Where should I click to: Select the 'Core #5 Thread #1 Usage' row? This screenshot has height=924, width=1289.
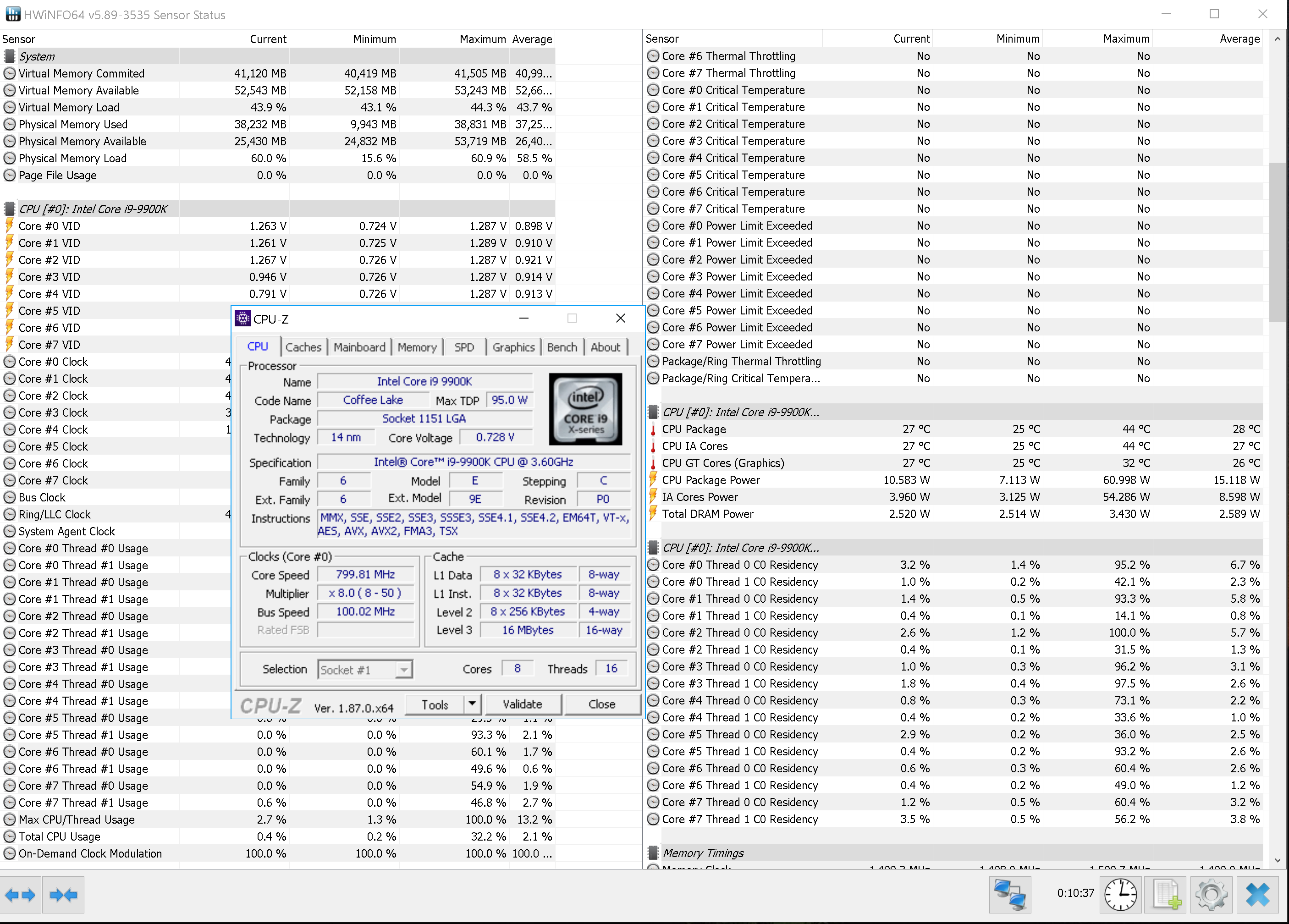tap(277, 735)
